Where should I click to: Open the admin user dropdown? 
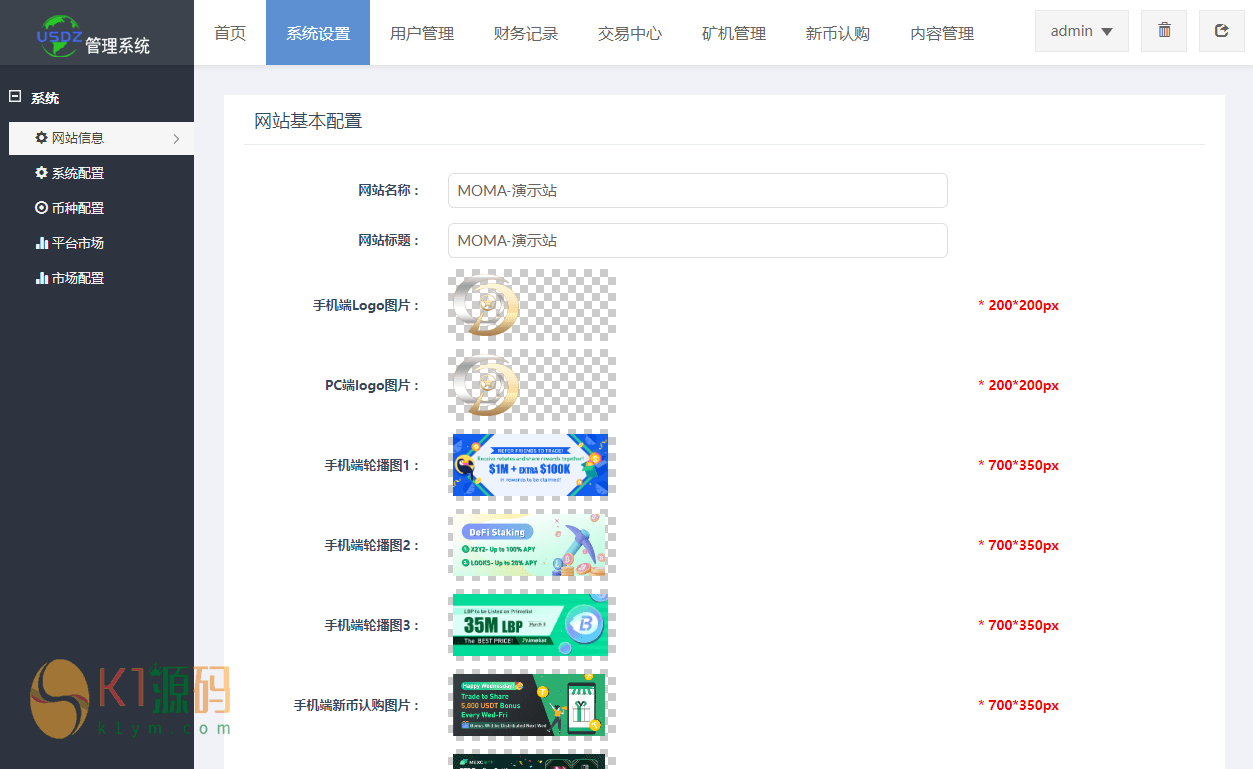point(1082,31)
